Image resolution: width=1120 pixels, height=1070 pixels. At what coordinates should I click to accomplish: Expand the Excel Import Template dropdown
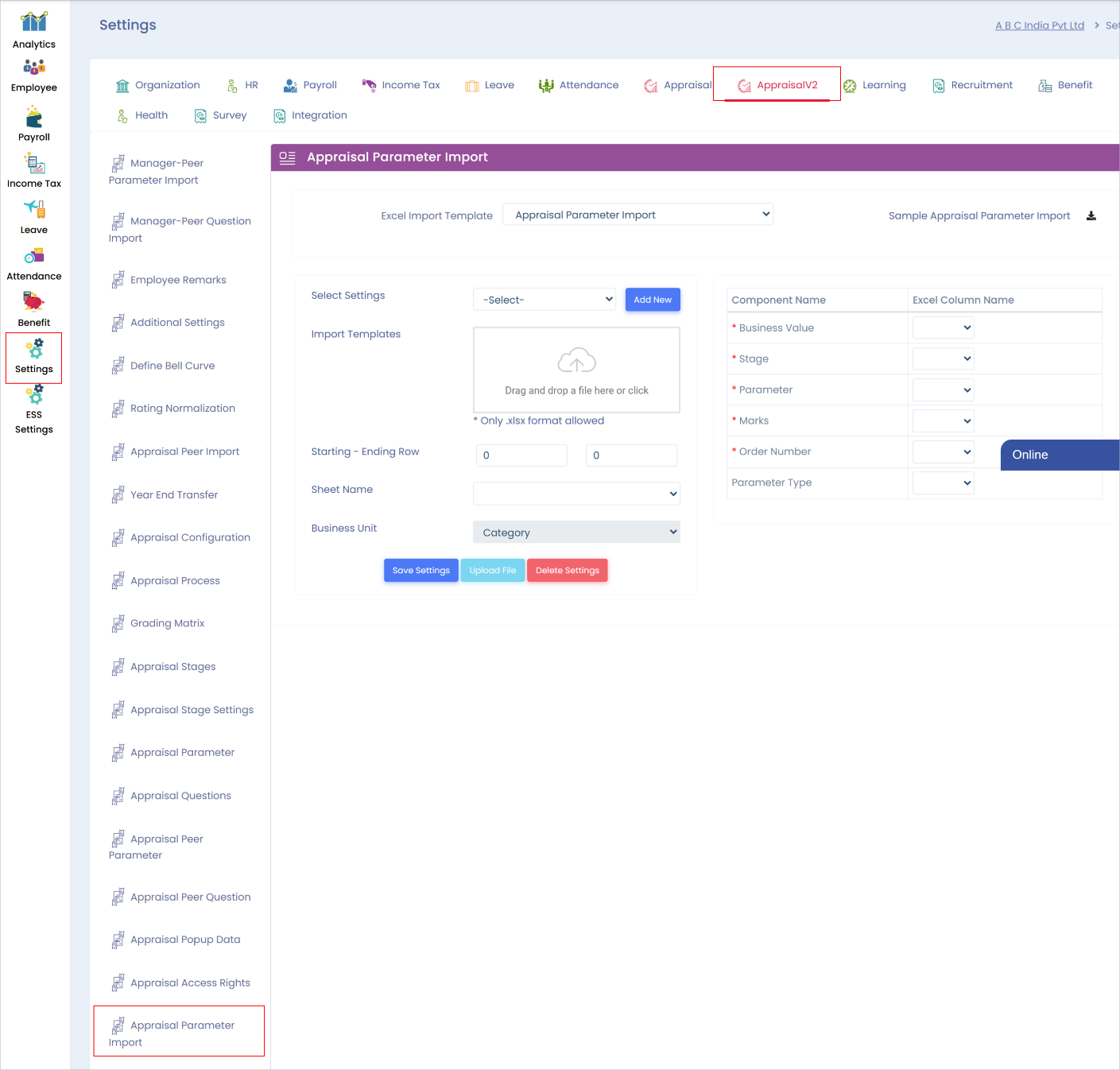(x=638, y=215)
